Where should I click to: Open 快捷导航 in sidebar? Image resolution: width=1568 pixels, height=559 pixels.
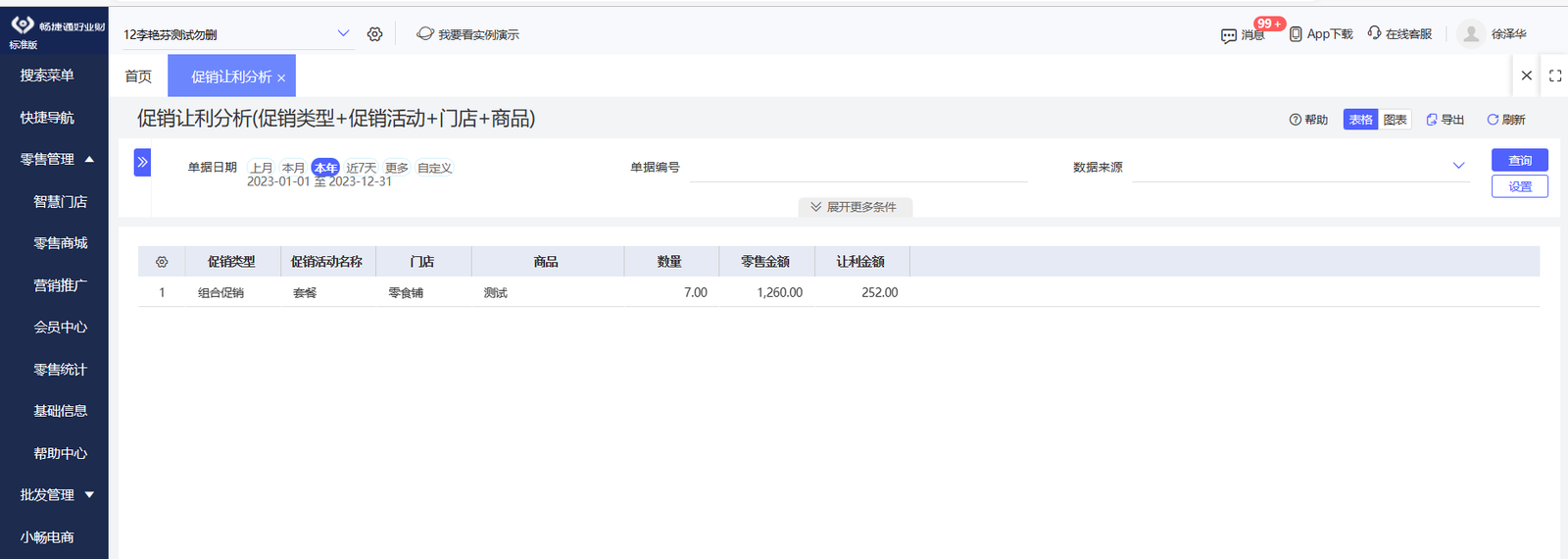coord(47,118)
